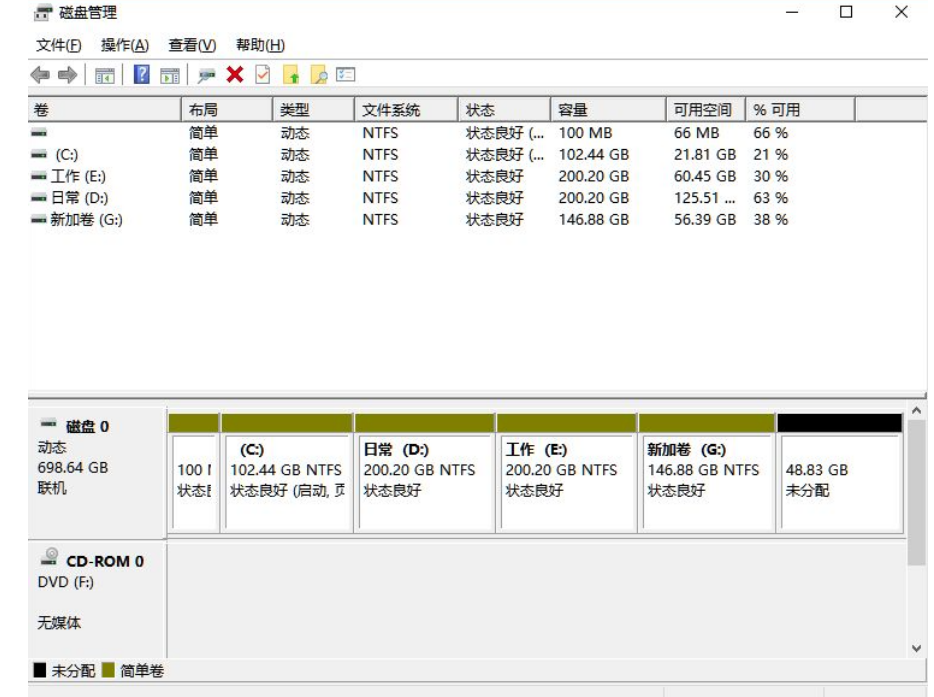The image size is (934, 697).
Task: Select the 工作 (E:) row in volume list
Action: [x=78, y=176]
